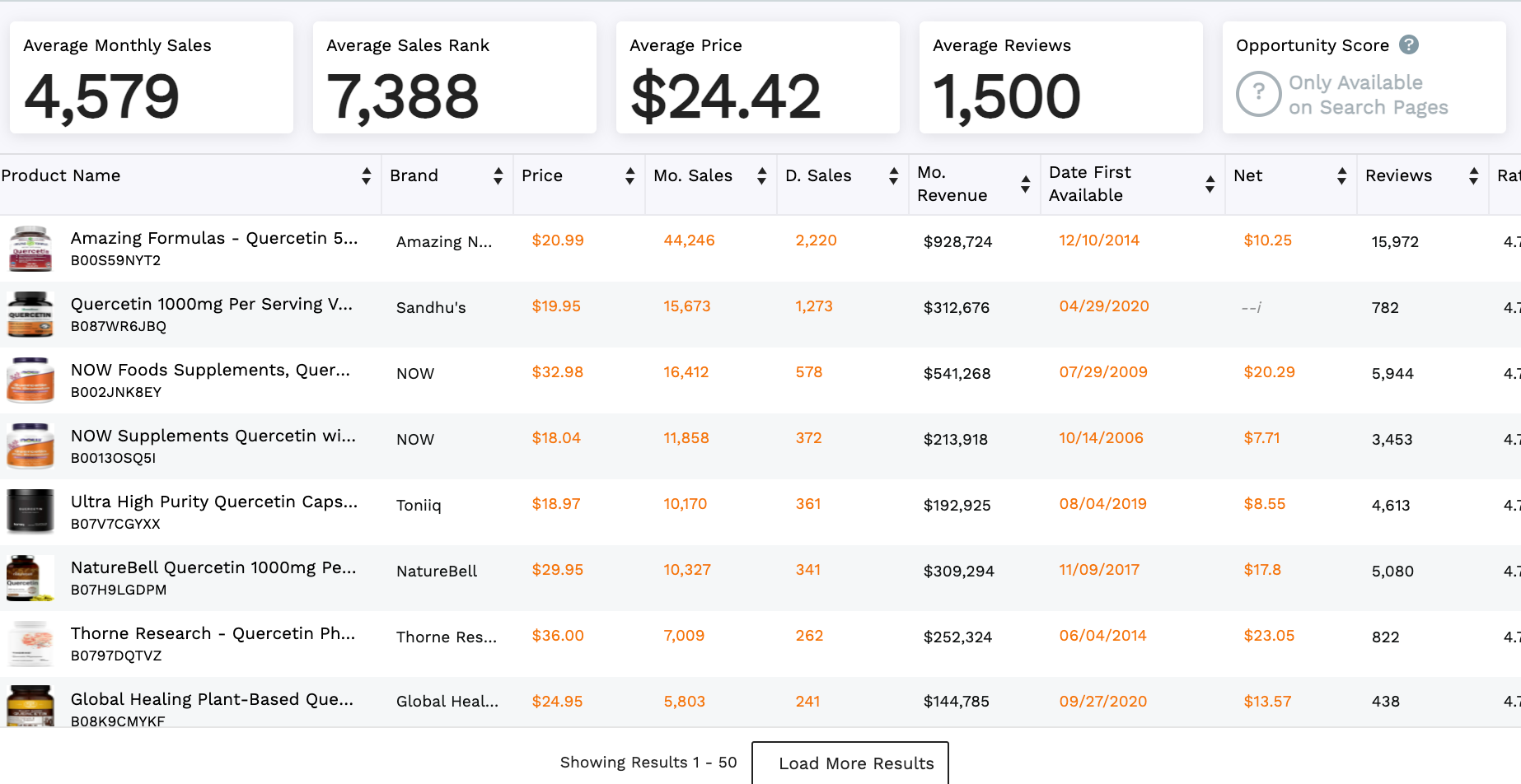The image size is (1521, 784).
Task: Open Thorne Research Quercetin product image
Action: (30, 644)
